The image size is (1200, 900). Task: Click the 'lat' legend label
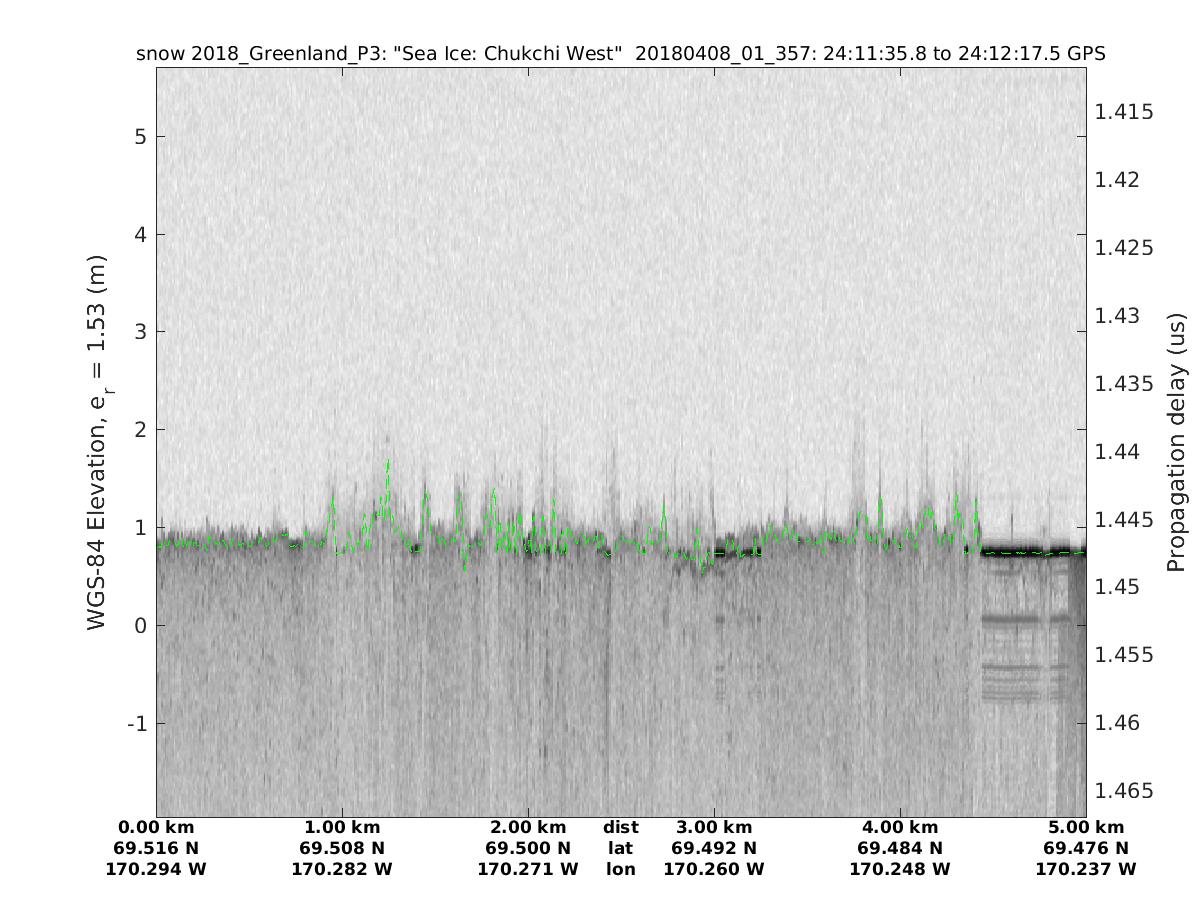point(620,848)
